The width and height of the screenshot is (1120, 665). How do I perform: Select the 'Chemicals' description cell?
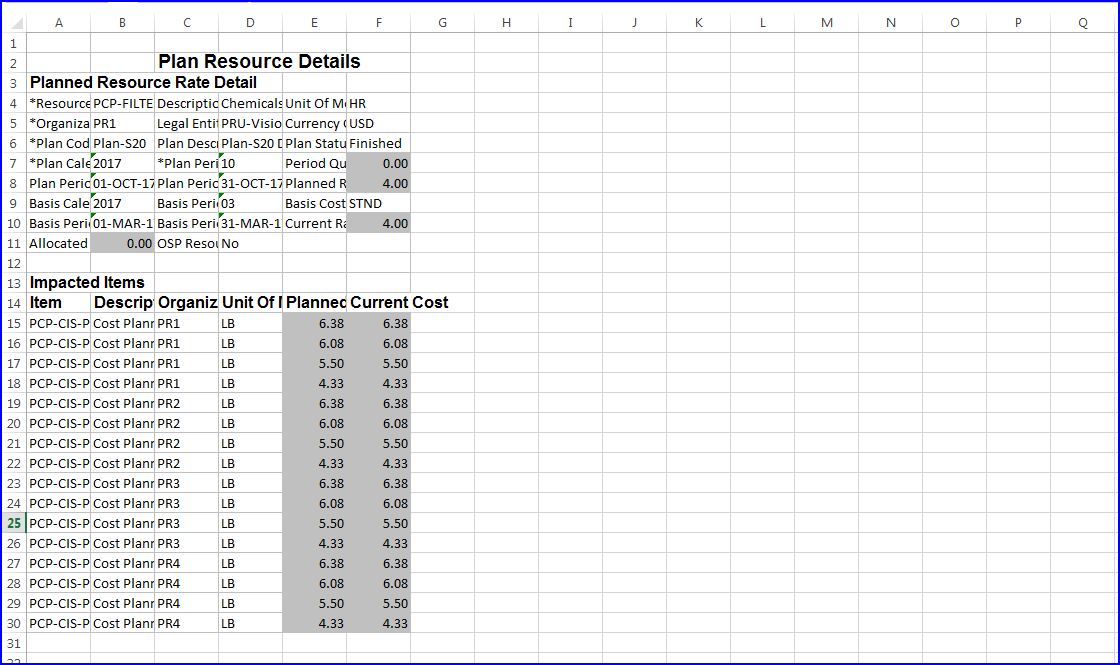click(x=251, y=103)
